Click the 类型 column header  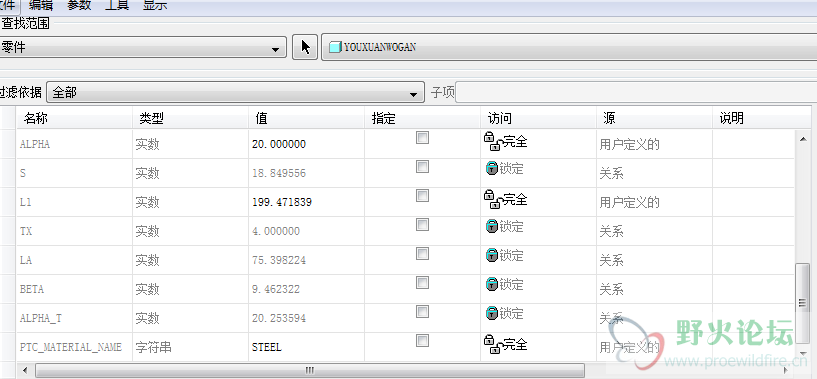point(191,118)
